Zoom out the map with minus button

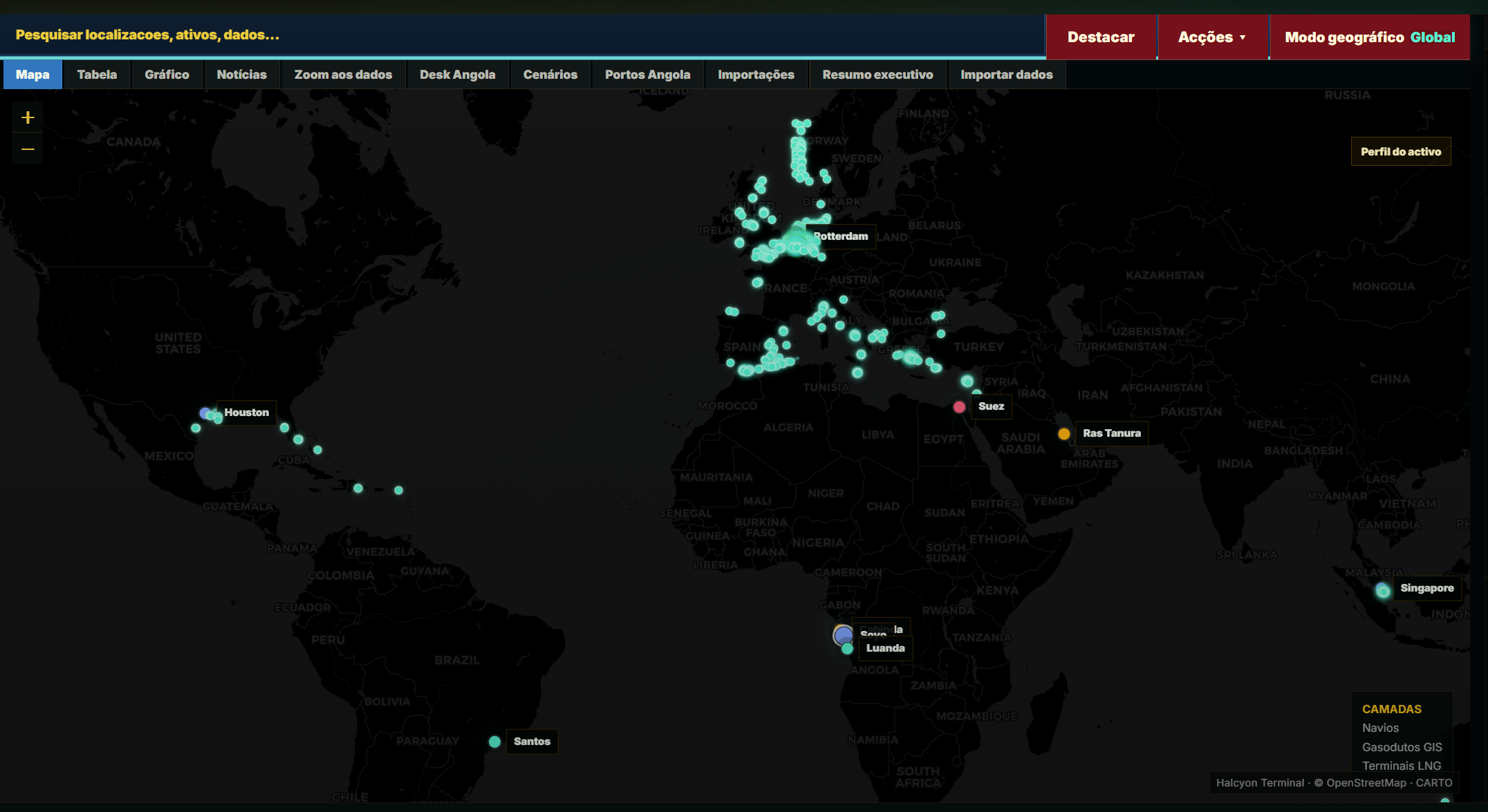click(x=28, y=149)
